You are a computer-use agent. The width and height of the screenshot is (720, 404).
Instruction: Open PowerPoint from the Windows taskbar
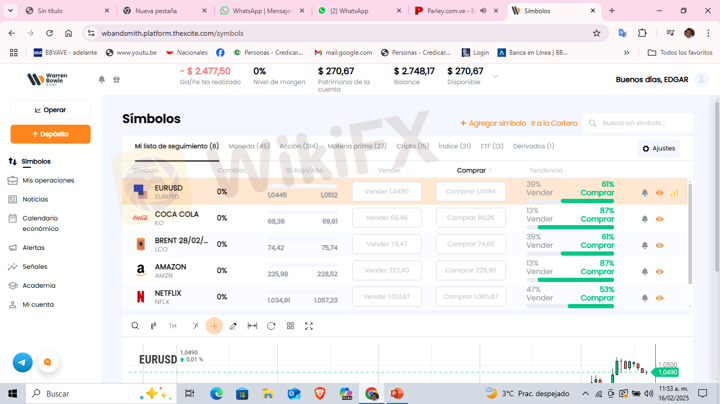point(397,393)
